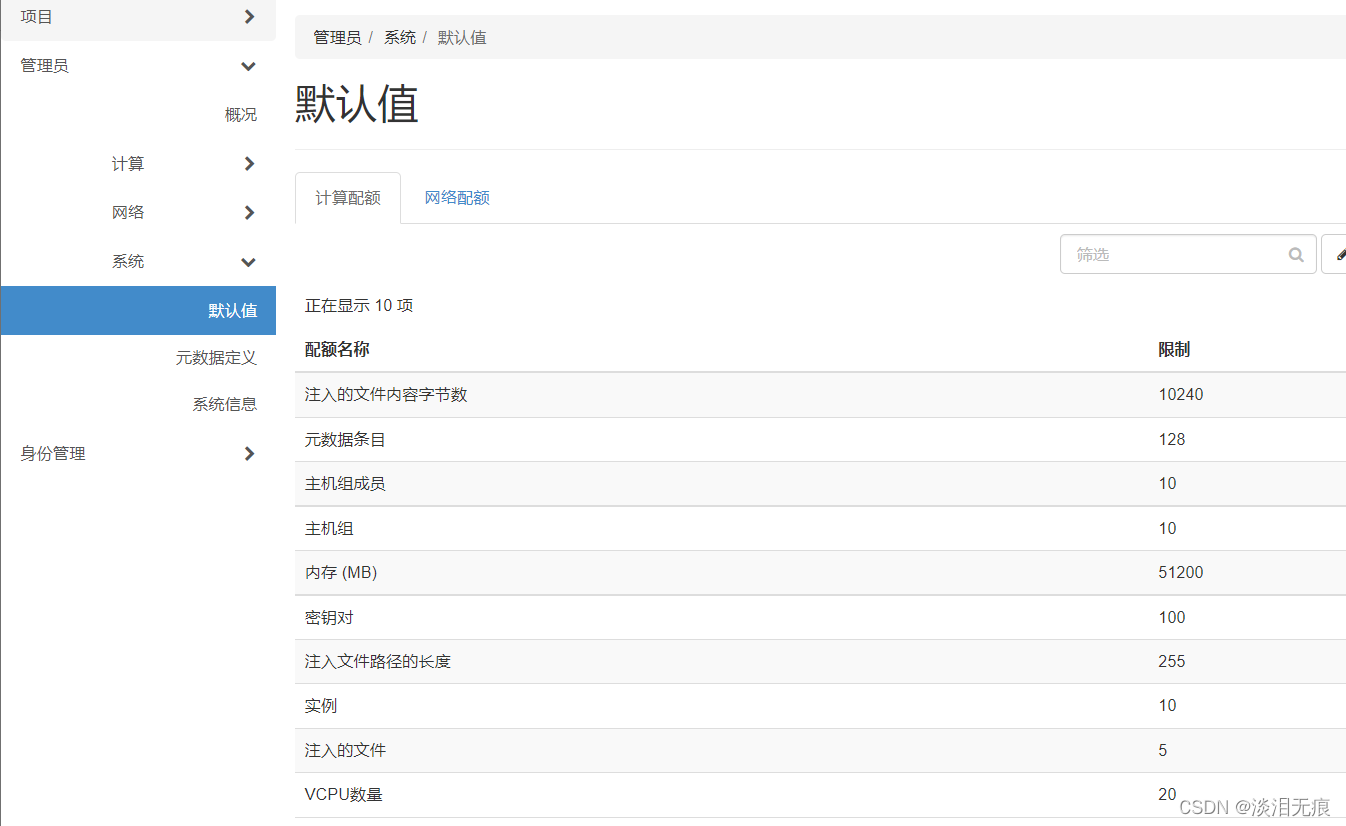Click the 元数据条目 row name
1346x826 pixels.
coord(345,439)
